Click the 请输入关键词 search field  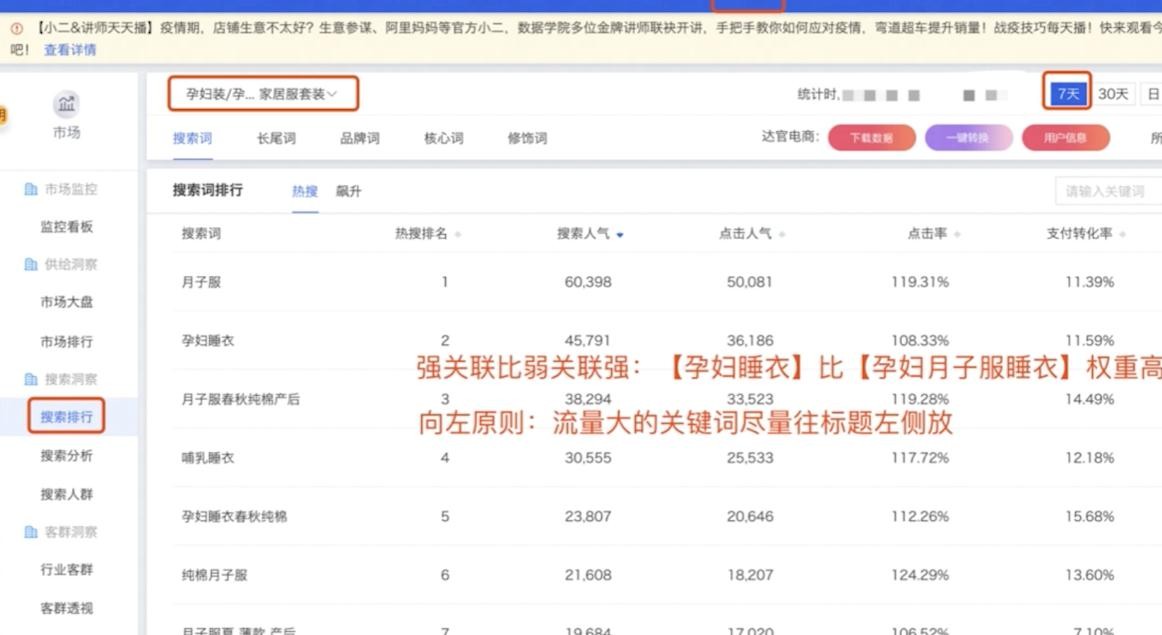pos(1105,189)
